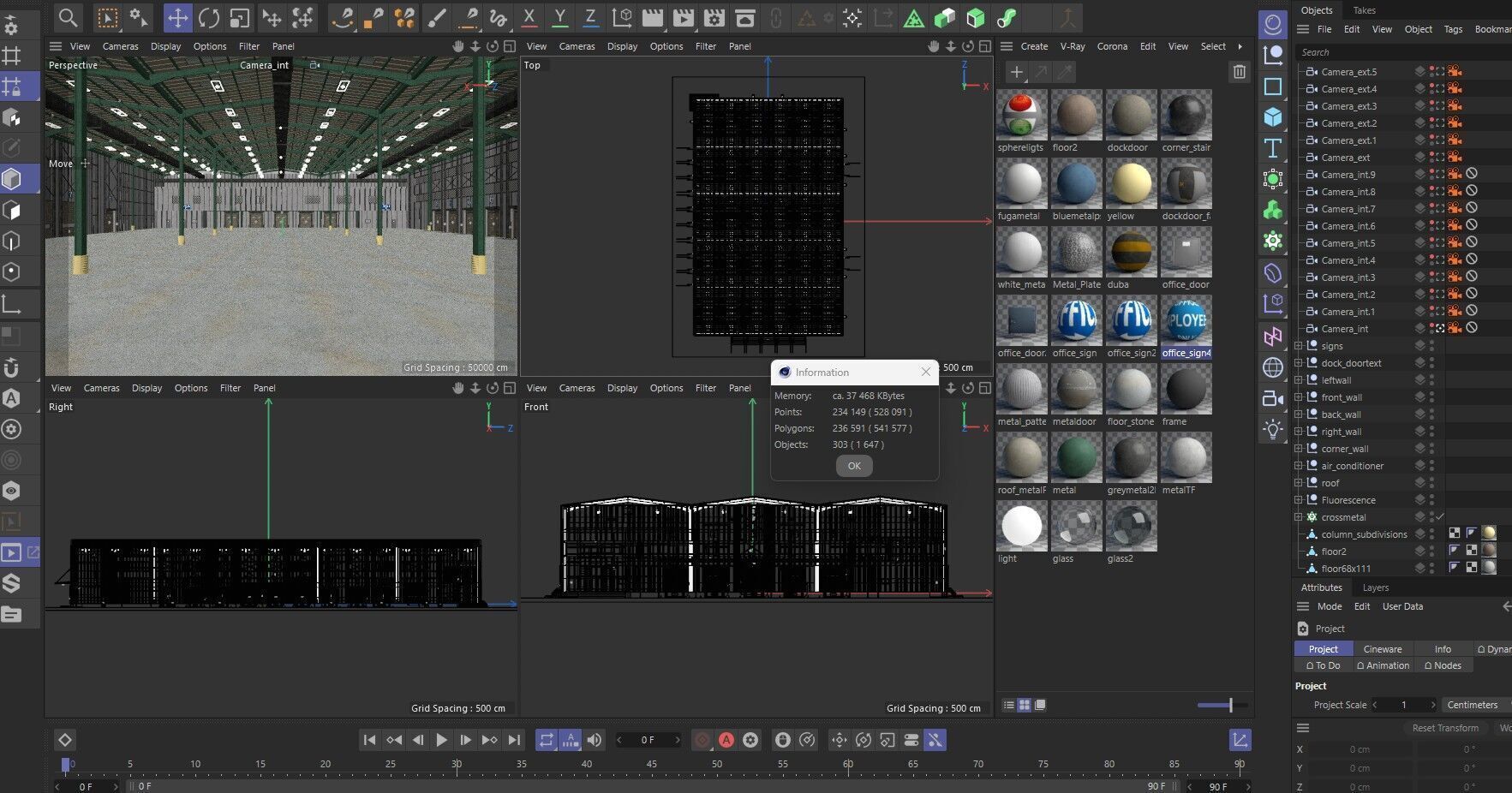Image resolution: width=1512 pixels, height=793 pixels.
Task: Open the Info project tab
Action: (1443, 649)
